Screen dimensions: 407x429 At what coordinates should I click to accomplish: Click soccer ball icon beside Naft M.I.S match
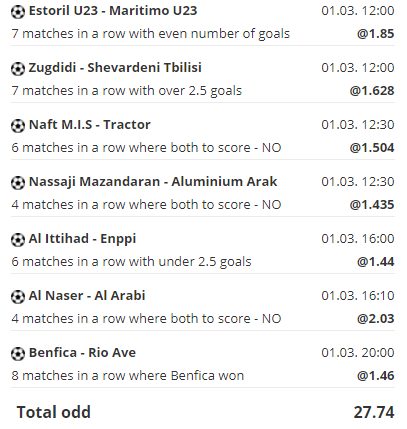click(x=18, y=126)
